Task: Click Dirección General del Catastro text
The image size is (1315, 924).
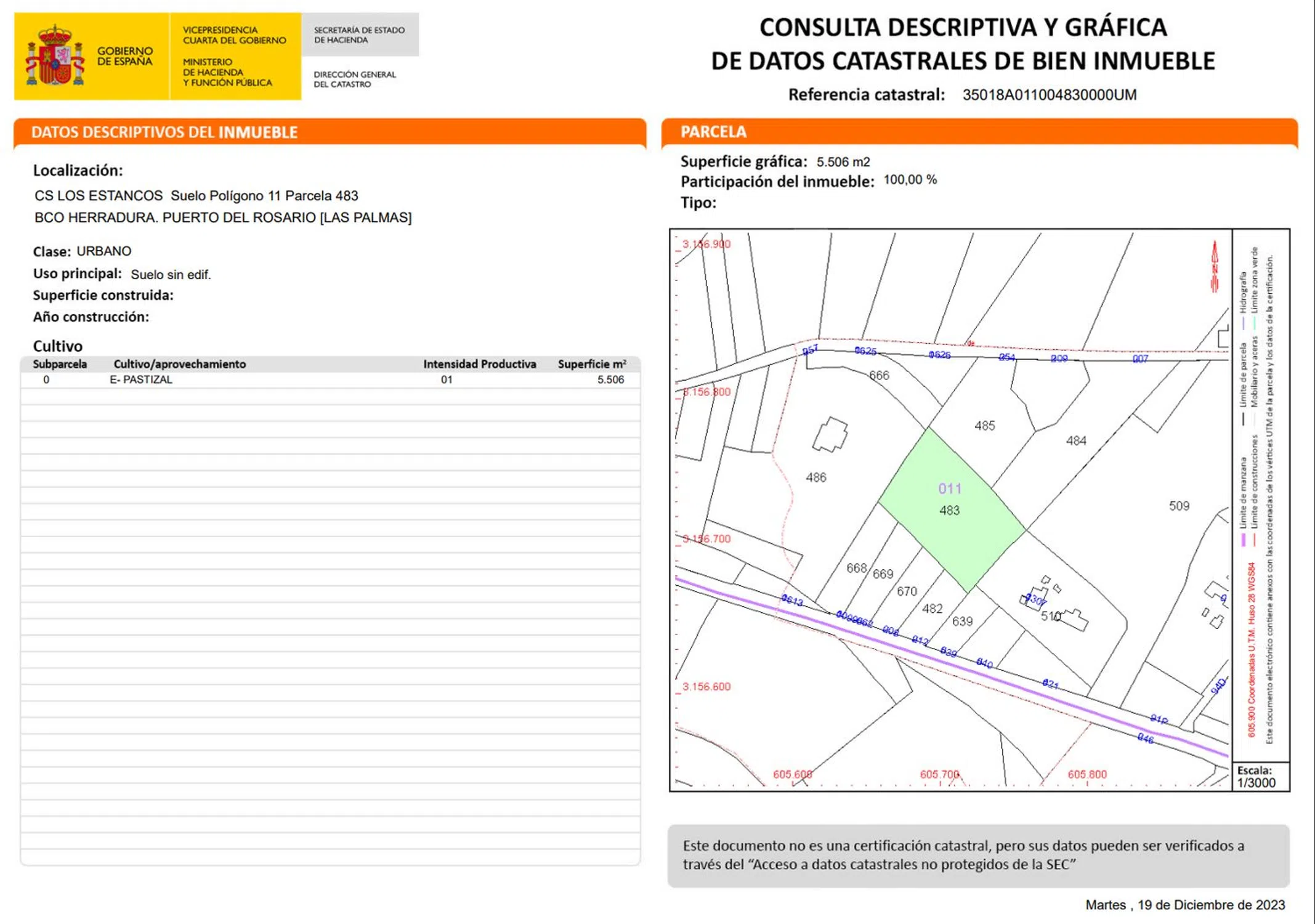Action: [355, 79]
